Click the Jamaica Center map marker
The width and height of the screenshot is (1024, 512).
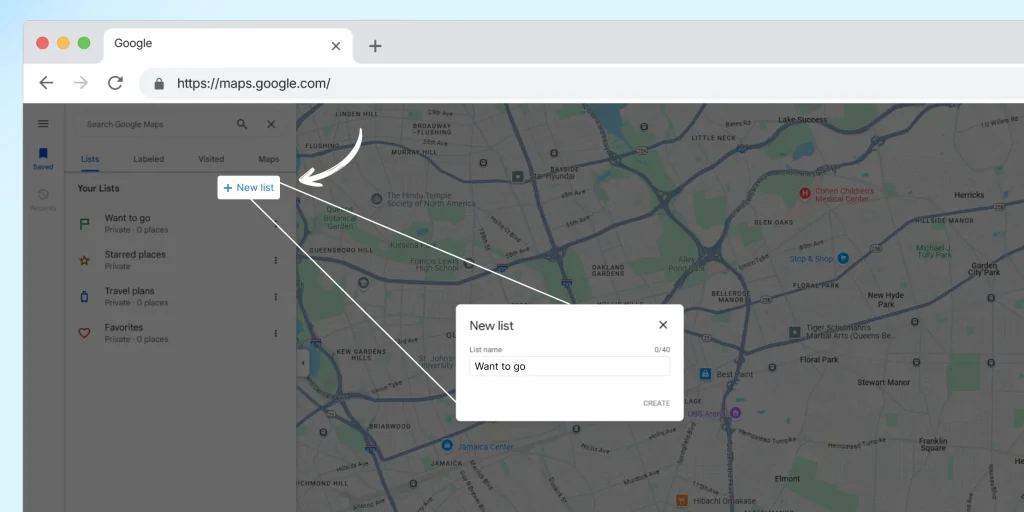447,445
